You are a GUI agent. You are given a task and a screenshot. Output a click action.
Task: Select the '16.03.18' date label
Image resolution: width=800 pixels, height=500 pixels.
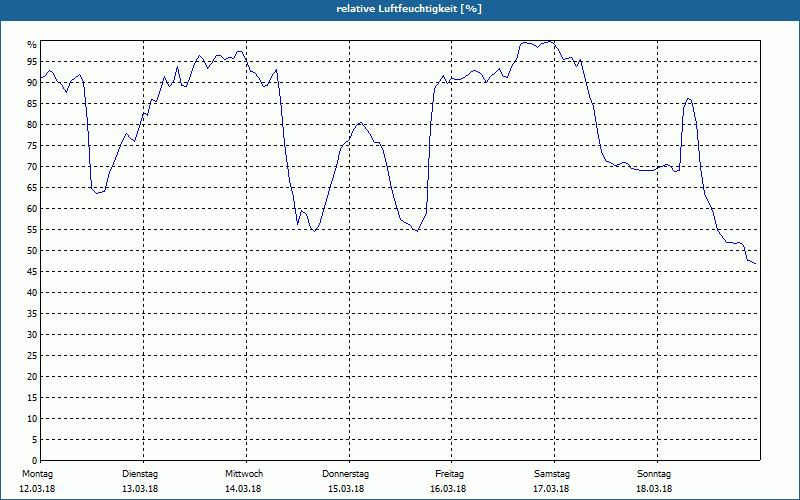point(448,489)
